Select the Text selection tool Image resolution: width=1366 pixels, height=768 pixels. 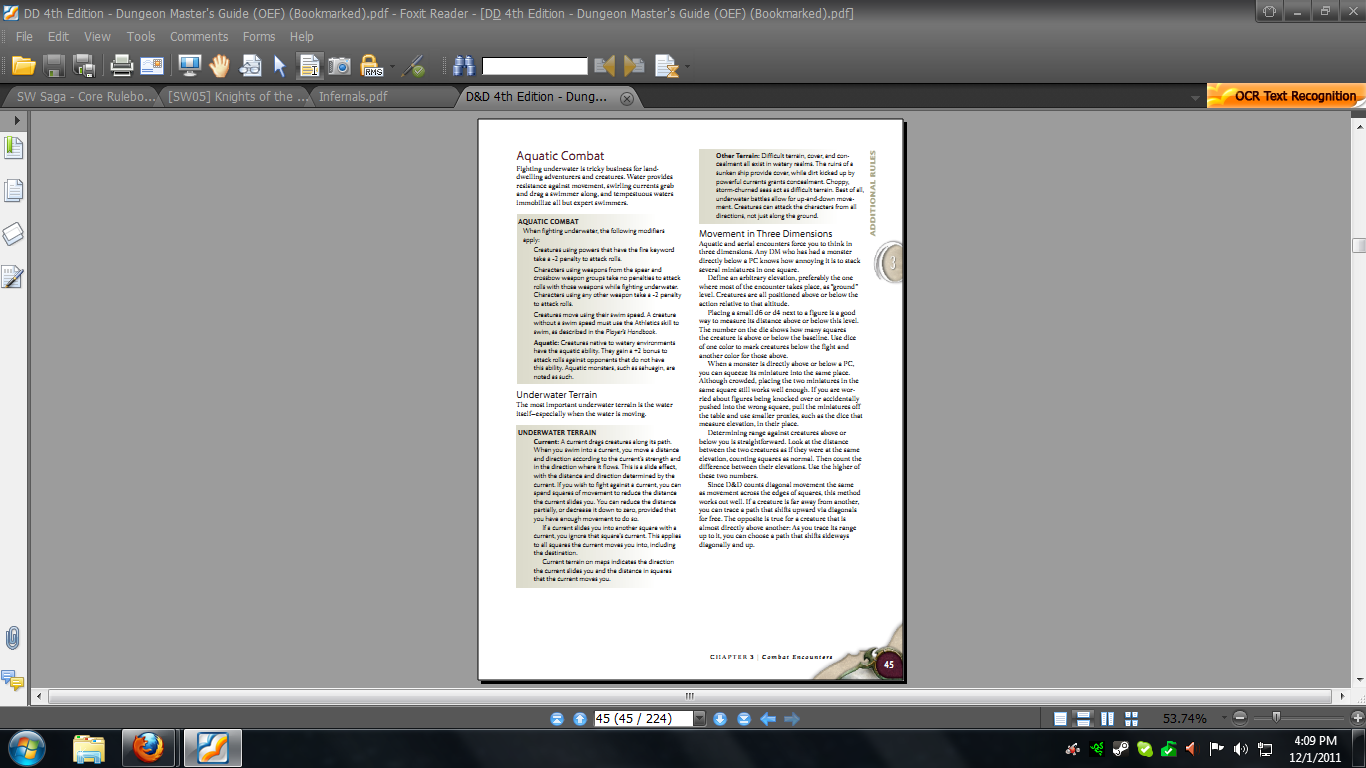[309, 66]
